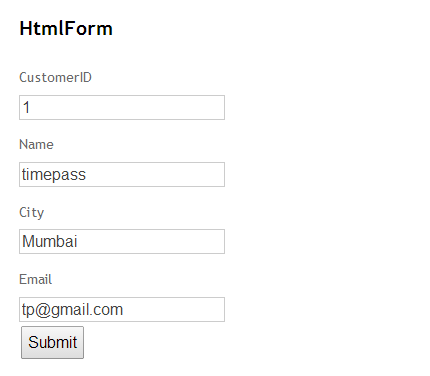Screen dimensions: 430x376
Task: Submit the customer form
Action: [x=52, y=342]
